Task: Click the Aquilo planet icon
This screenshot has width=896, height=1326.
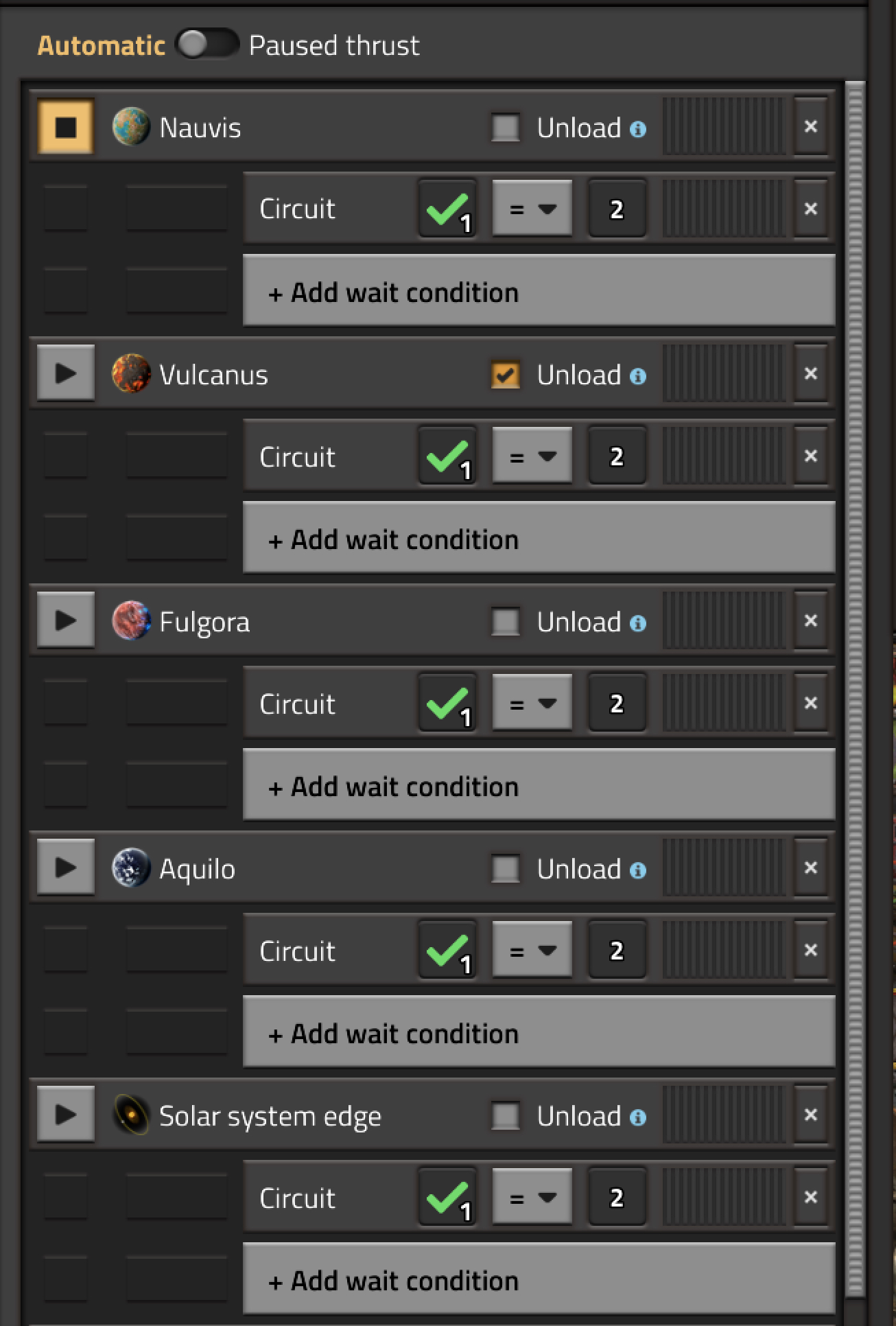Action: click(130, 868)
